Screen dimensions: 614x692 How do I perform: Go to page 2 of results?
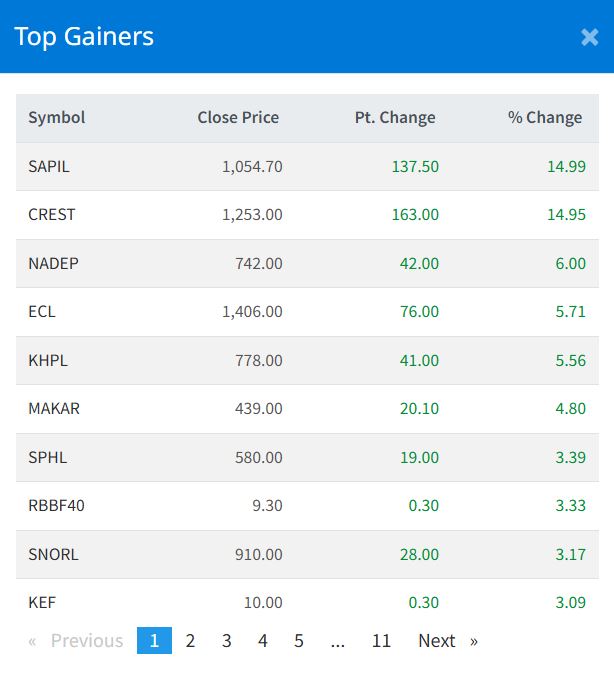click(190, 640)
